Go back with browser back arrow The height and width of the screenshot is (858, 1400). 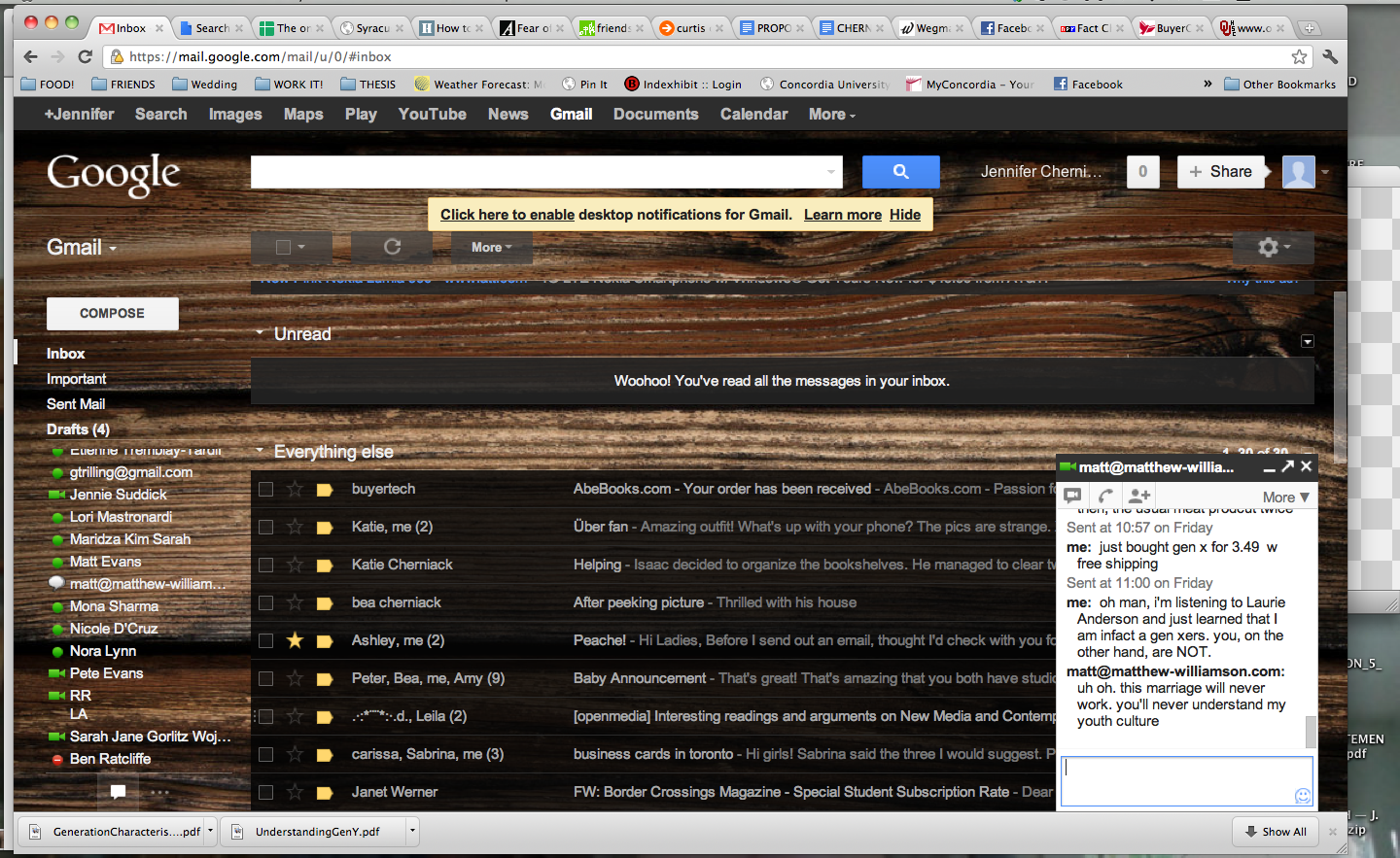click(30, 56)
